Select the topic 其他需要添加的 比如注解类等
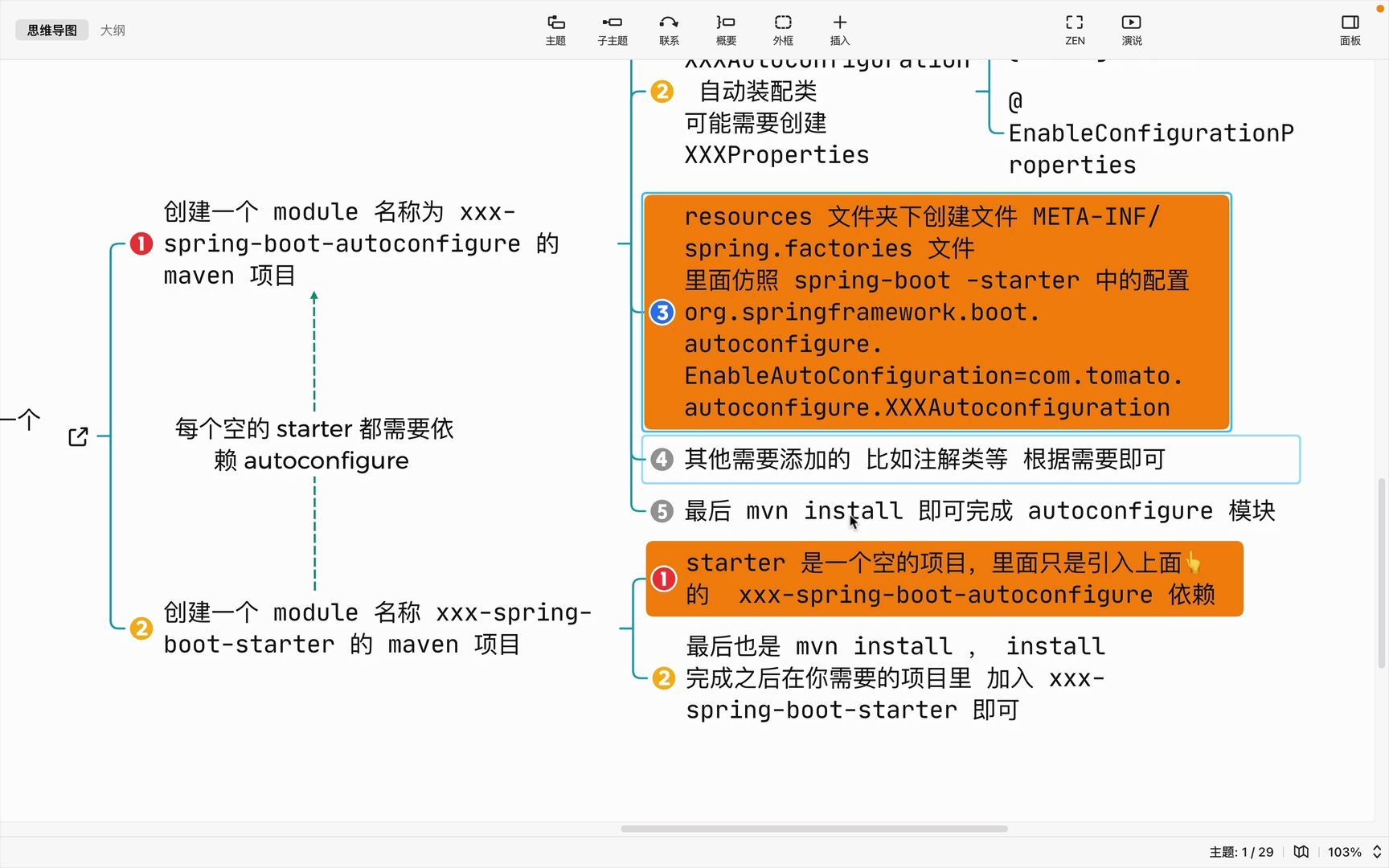Viewport: 1389px width, 868px height. [x=970, y=459]
